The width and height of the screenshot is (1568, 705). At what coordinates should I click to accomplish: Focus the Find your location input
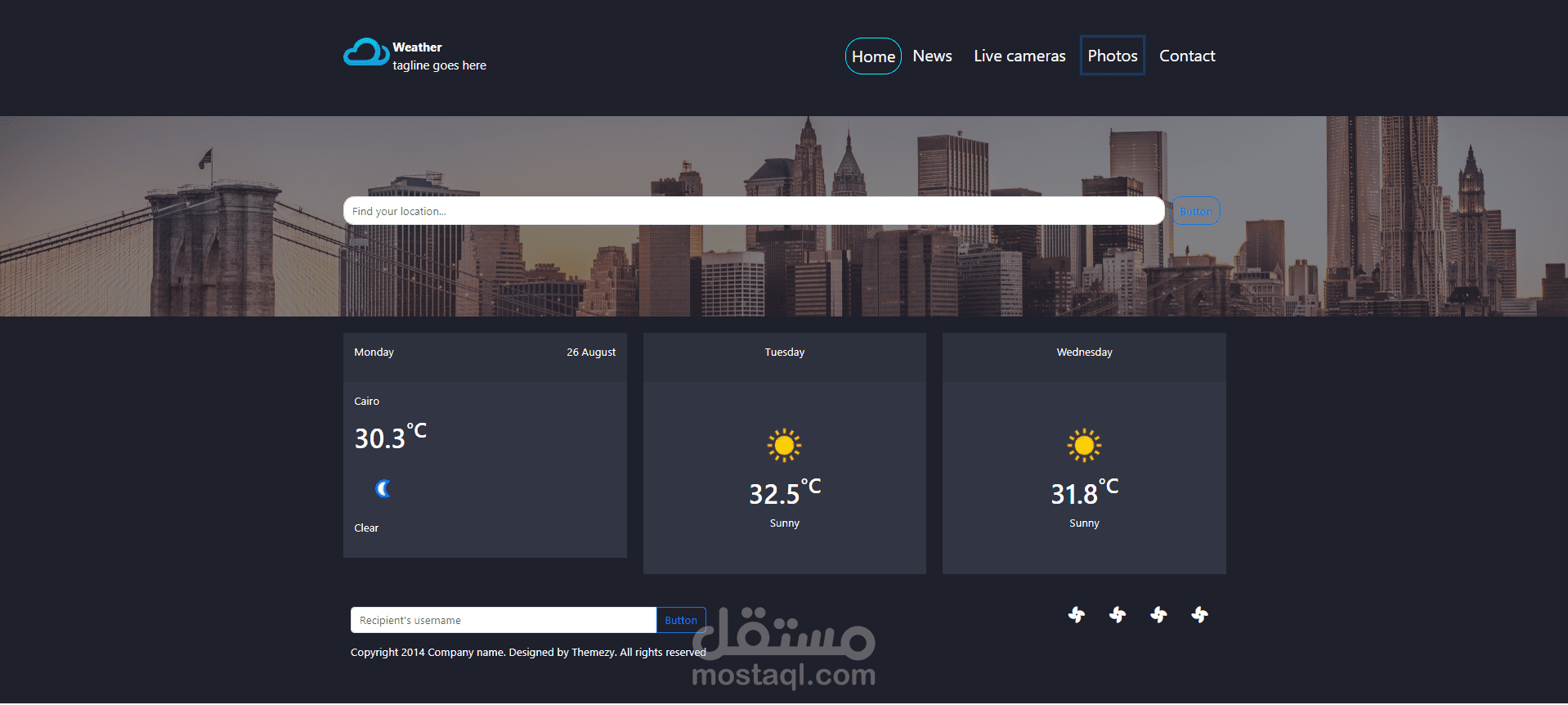tap(754, 211)
